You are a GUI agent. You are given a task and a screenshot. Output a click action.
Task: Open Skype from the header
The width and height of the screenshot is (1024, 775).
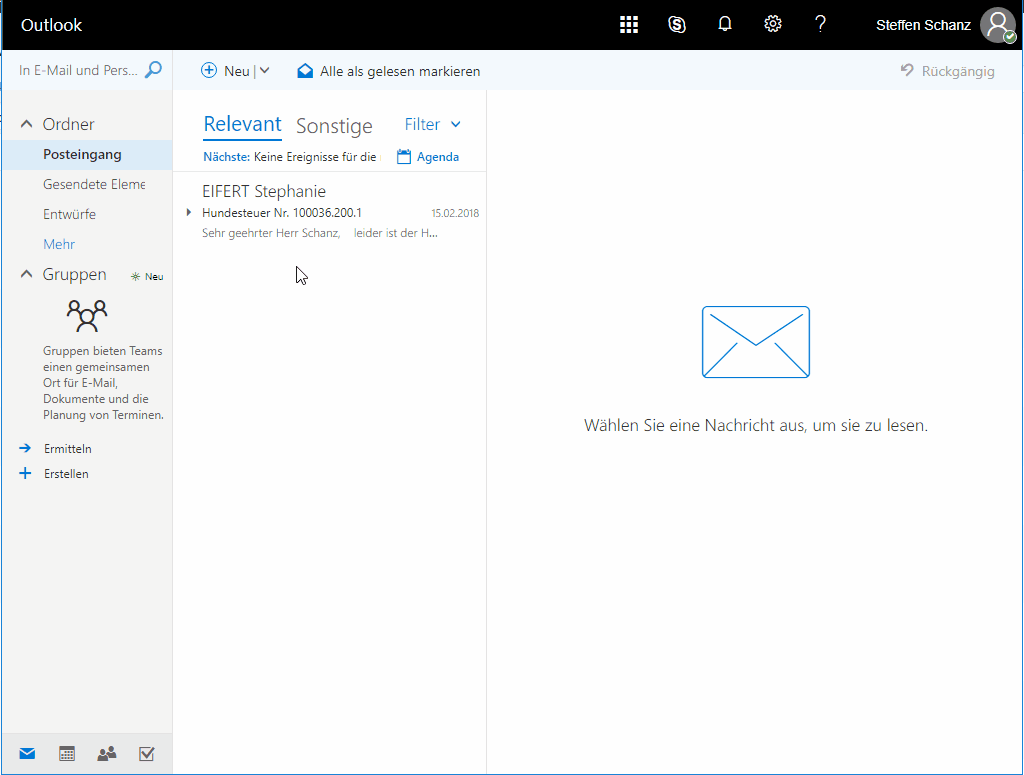coord(677,25)
